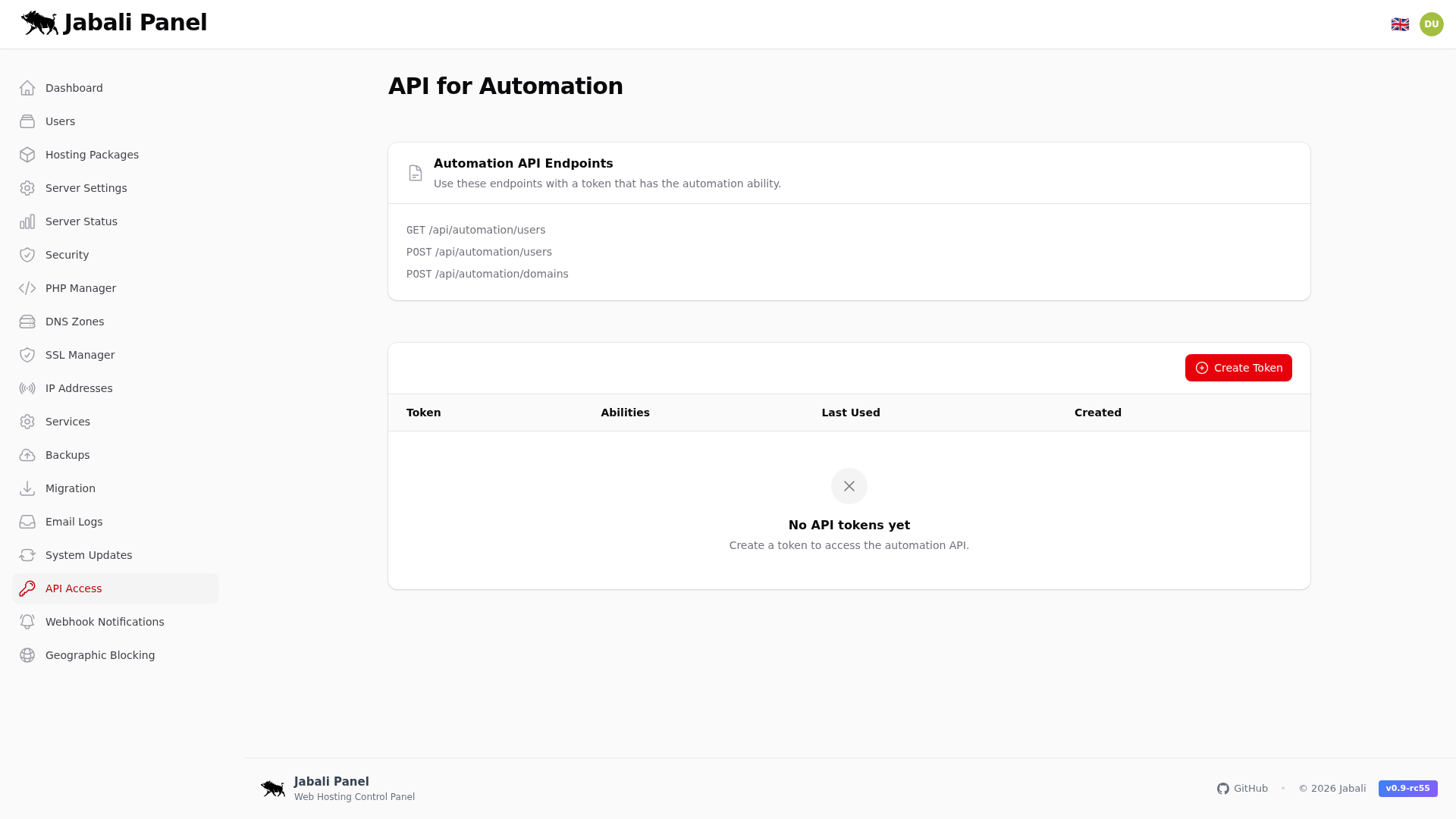Click the Security shield icon

pos(27,255)
